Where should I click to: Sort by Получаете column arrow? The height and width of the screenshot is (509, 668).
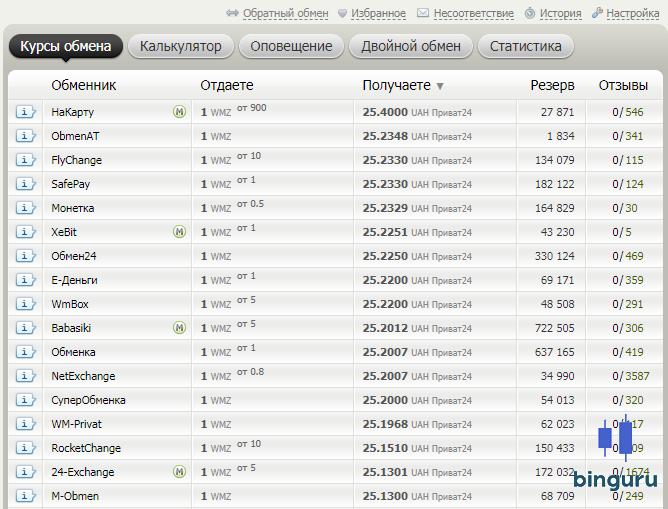pos(440,86)
